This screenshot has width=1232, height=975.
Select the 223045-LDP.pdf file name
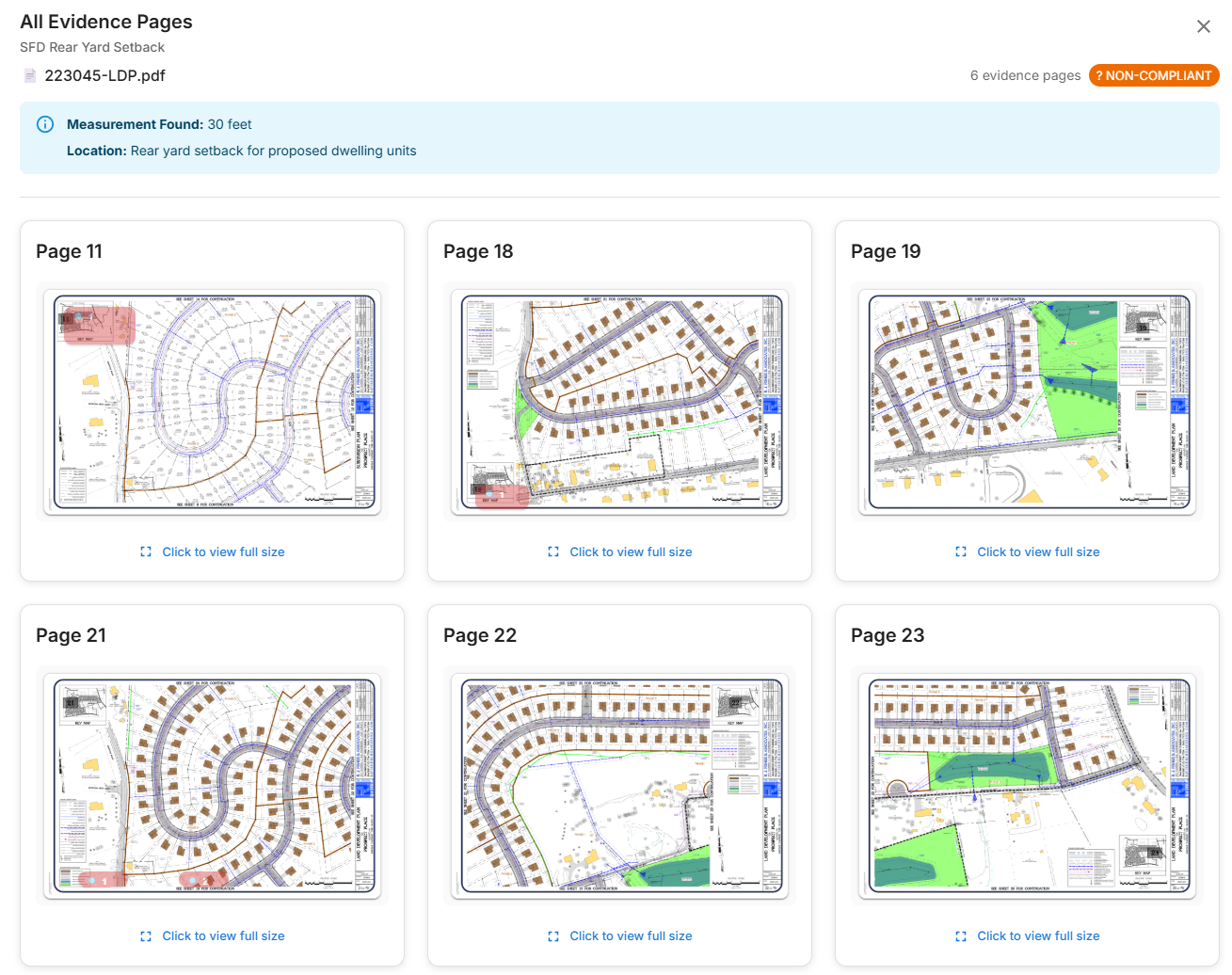pos(104,75)
